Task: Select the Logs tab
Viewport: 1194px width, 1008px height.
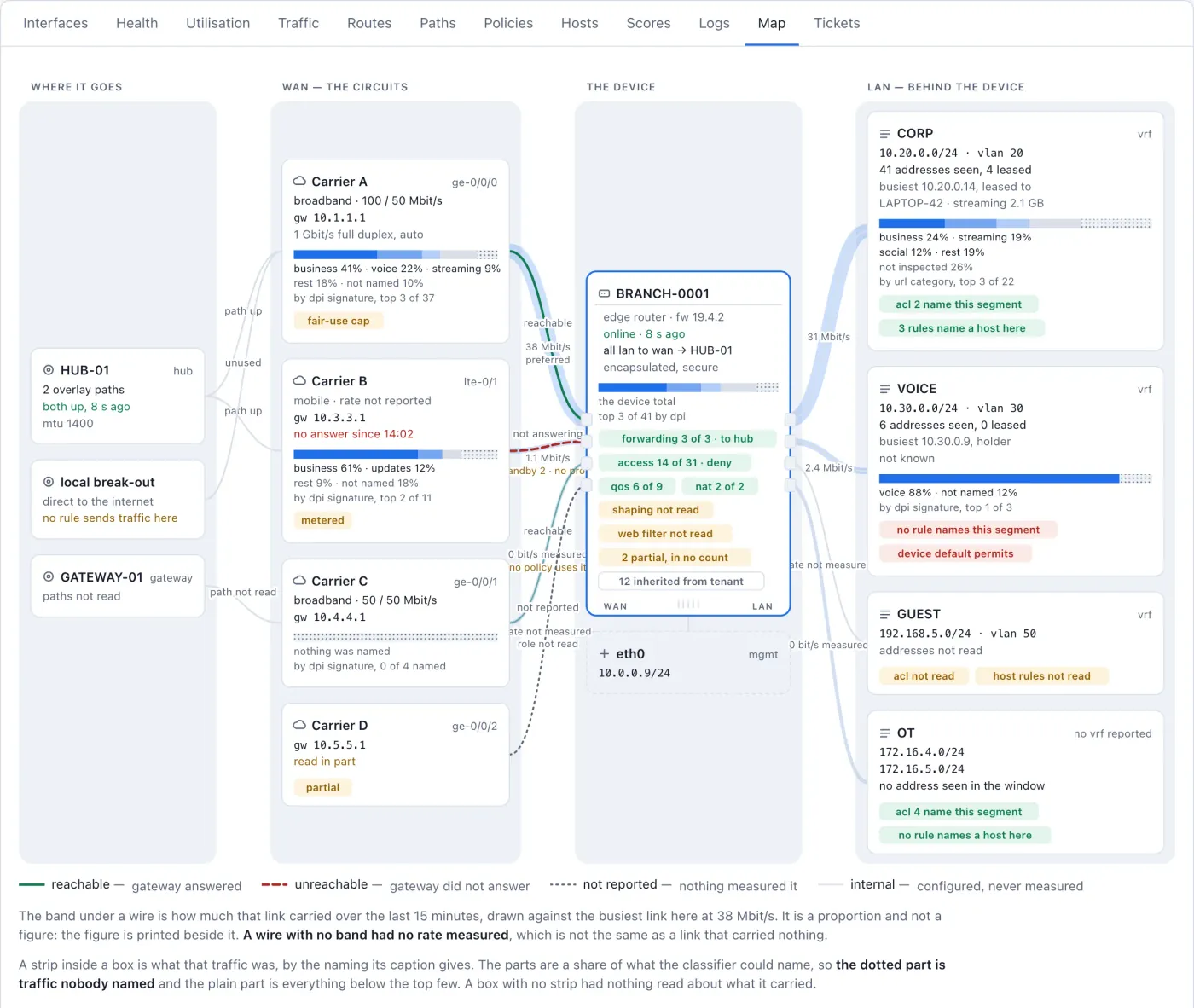Action: [x=714, y=23]
